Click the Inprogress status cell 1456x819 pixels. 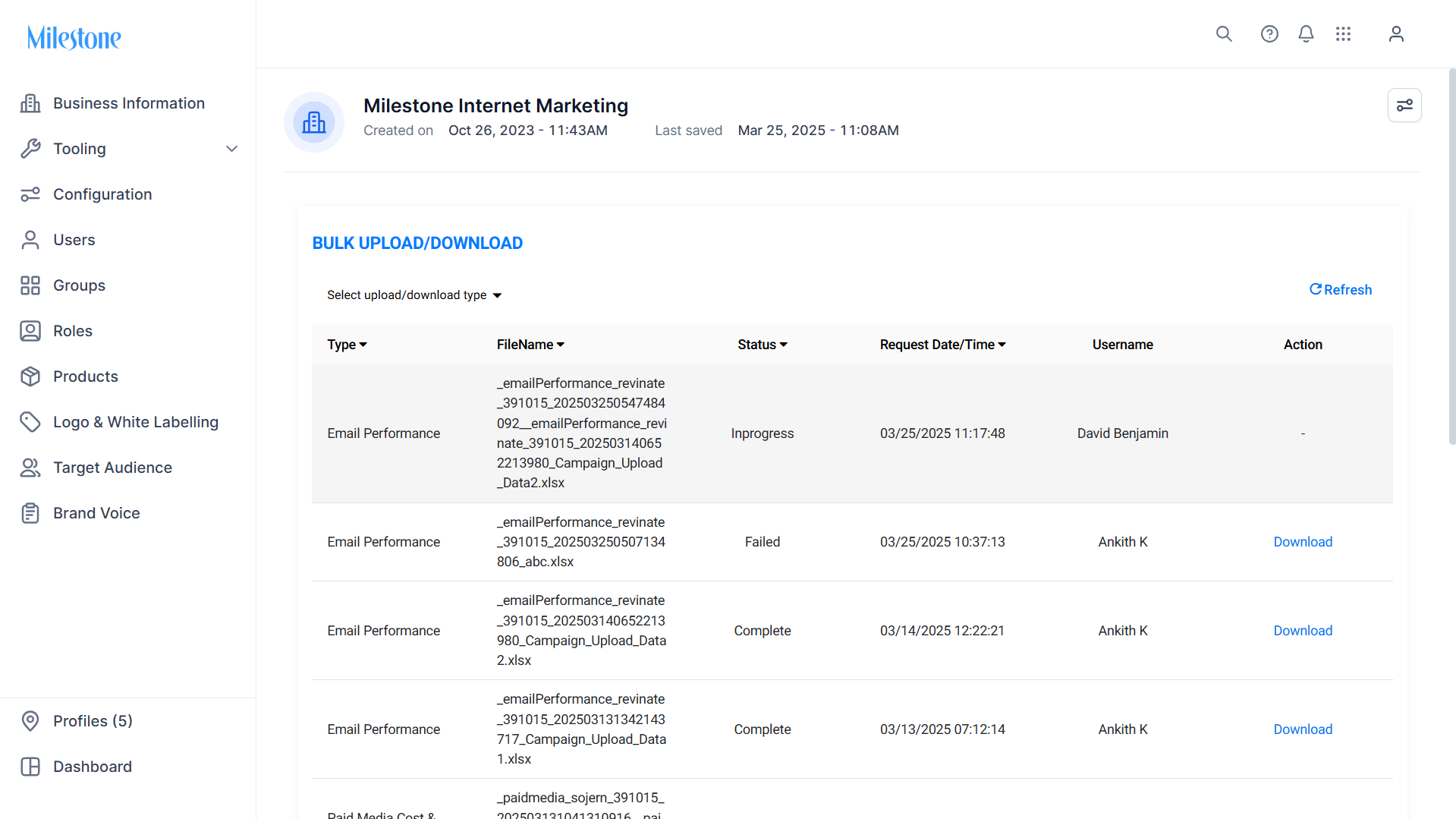click(x=762, y=433)
